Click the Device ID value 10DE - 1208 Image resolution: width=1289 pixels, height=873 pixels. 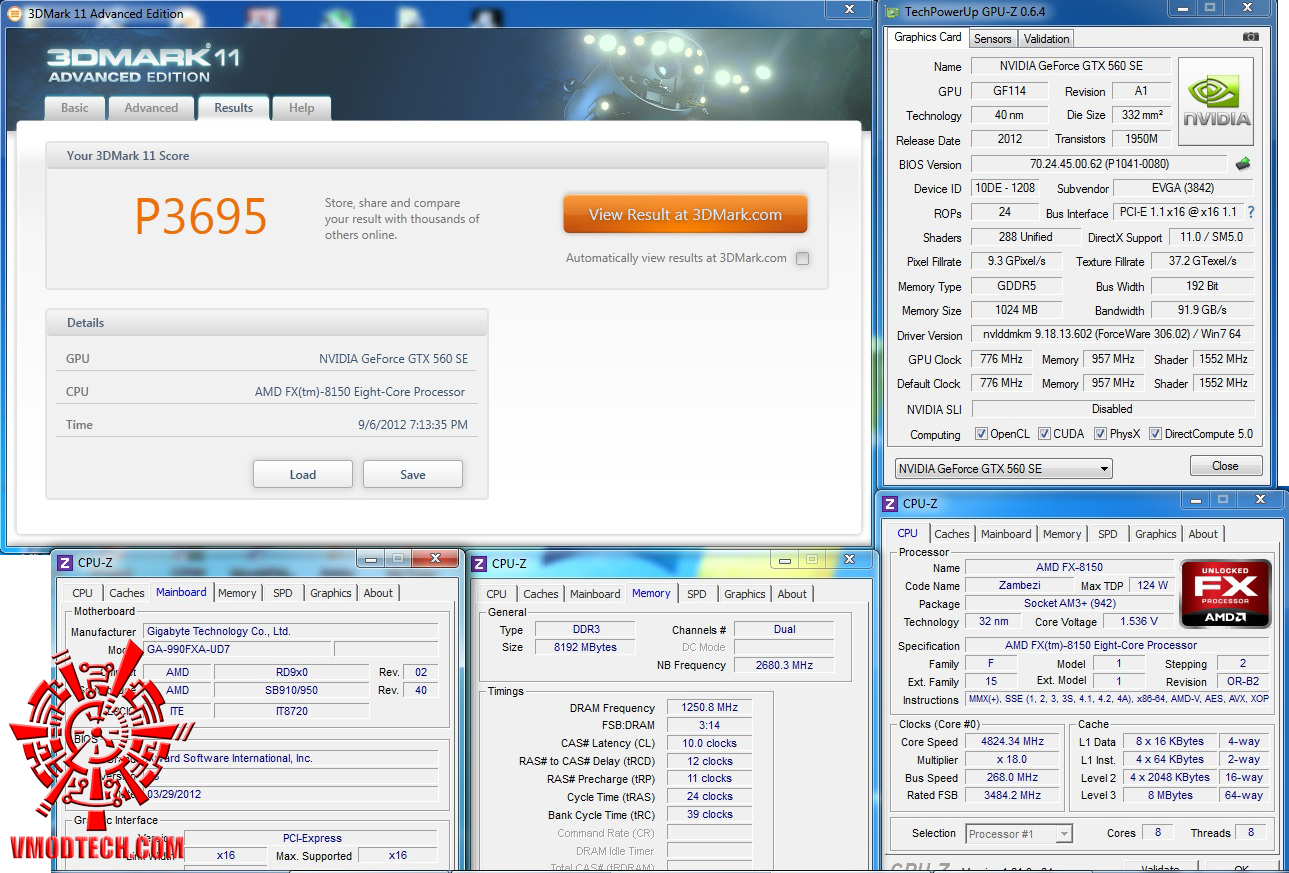click(x=1005, y=188)
